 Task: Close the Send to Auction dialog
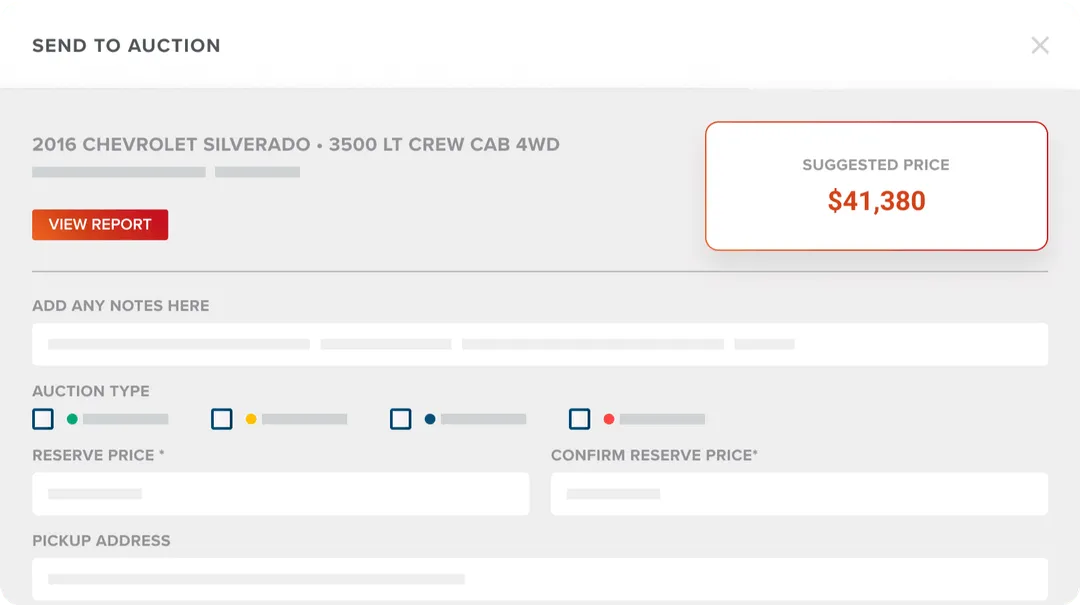click(x=1040, y=45)
